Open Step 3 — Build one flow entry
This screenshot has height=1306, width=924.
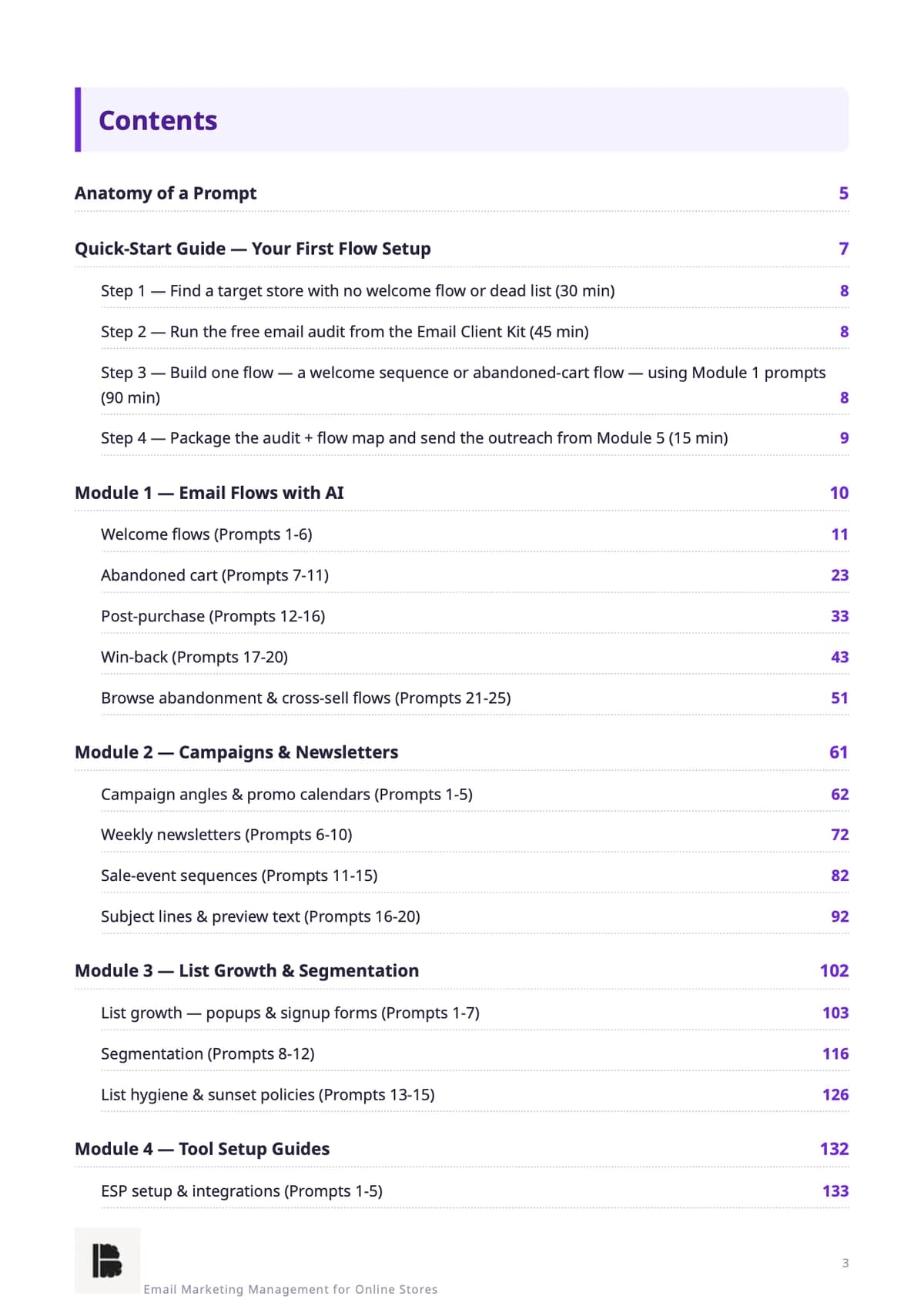474,385
